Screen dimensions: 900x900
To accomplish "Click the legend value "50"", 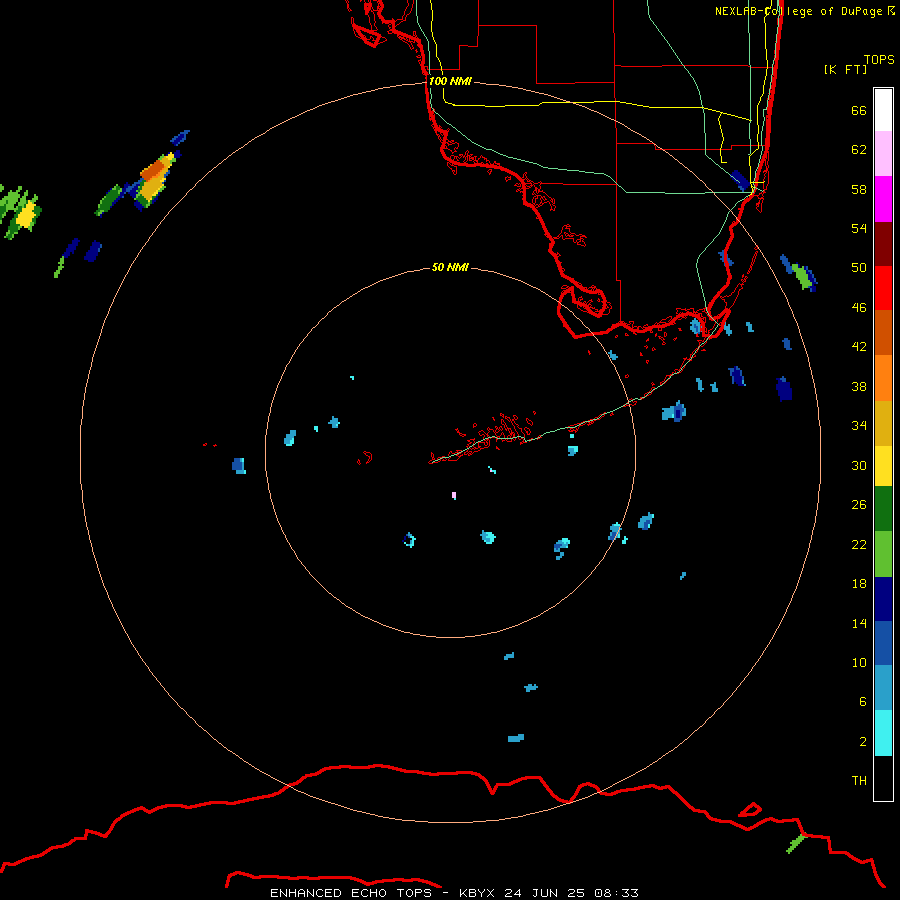I will tap(859, 267).
